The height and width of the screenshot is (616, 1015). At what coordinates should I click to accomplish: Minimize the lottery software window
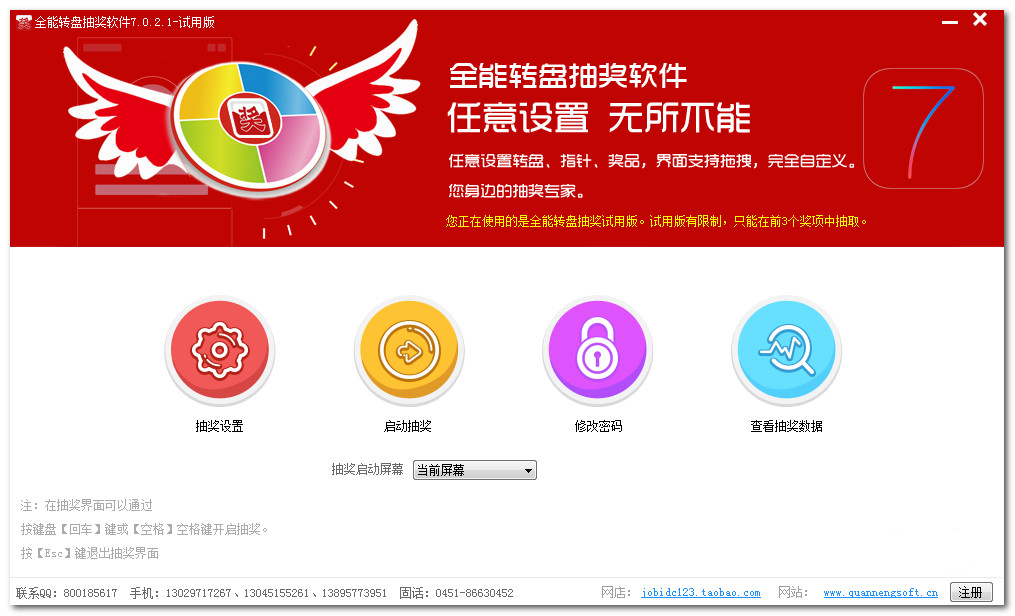950,22
